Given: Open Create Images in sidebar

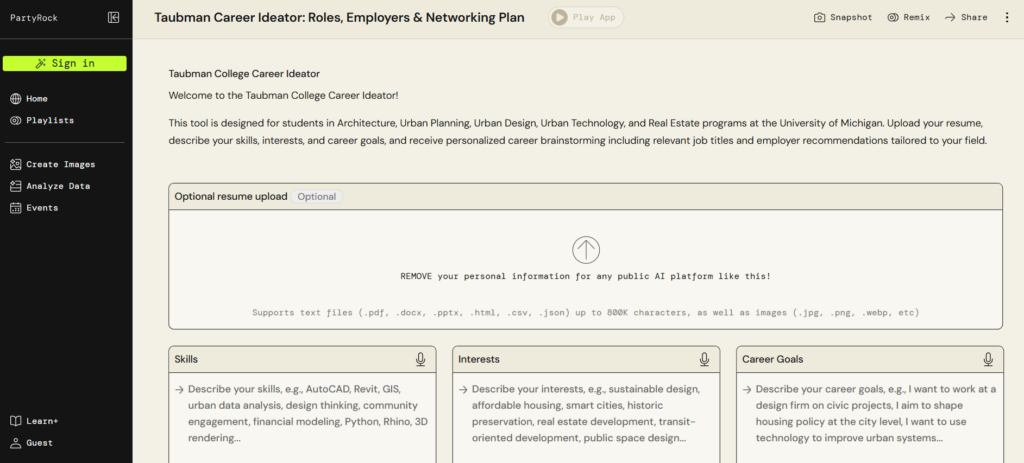Looking at the screenshot, I should 60,164.
